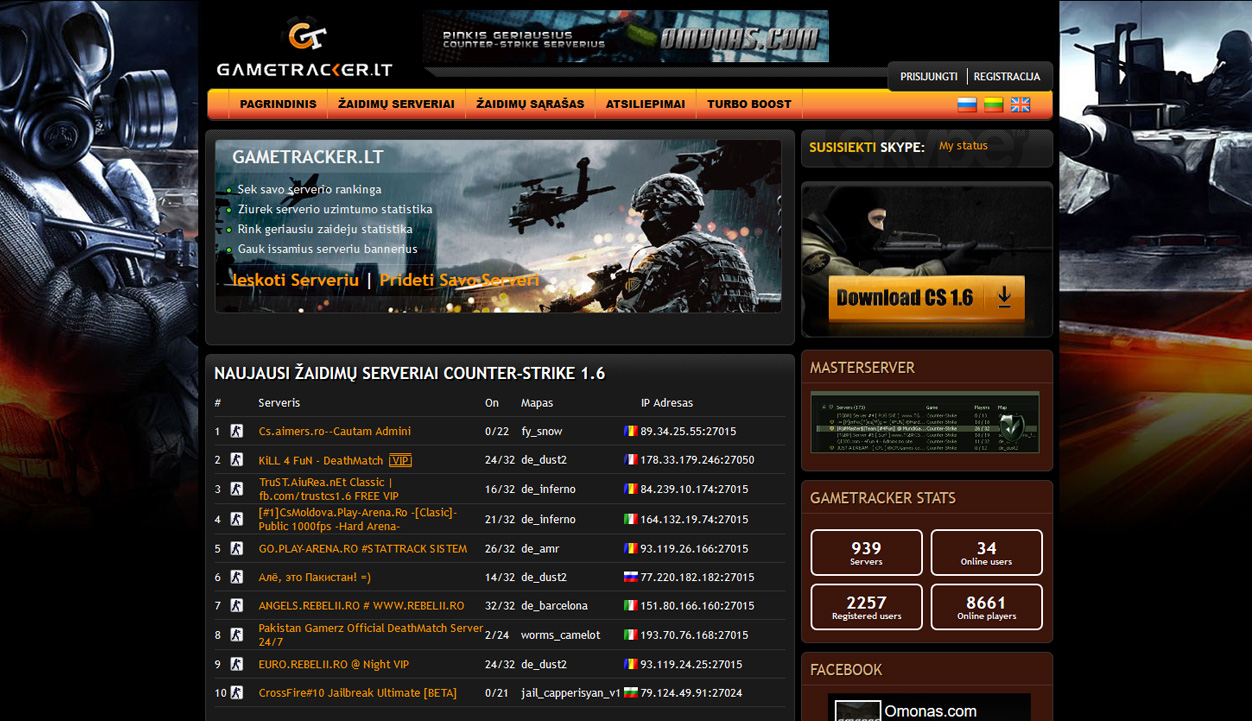Click game icon beside KiLL 4 FuN server
This screenshot has height=721, width=1252.
[237, 460]
